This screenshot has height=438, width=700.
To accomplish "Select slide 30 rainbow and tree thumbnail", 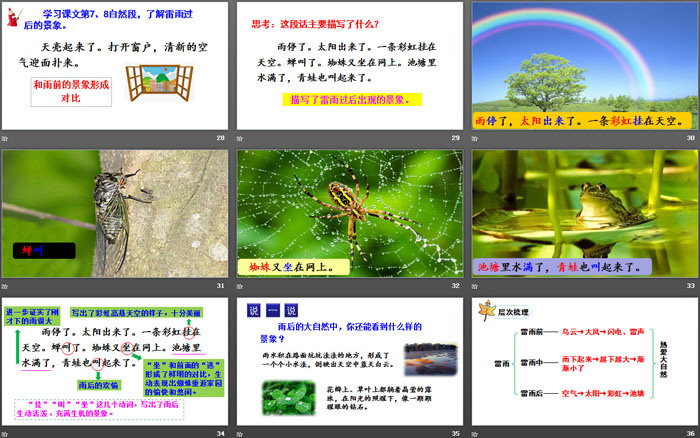I will (x=585, y=66).
